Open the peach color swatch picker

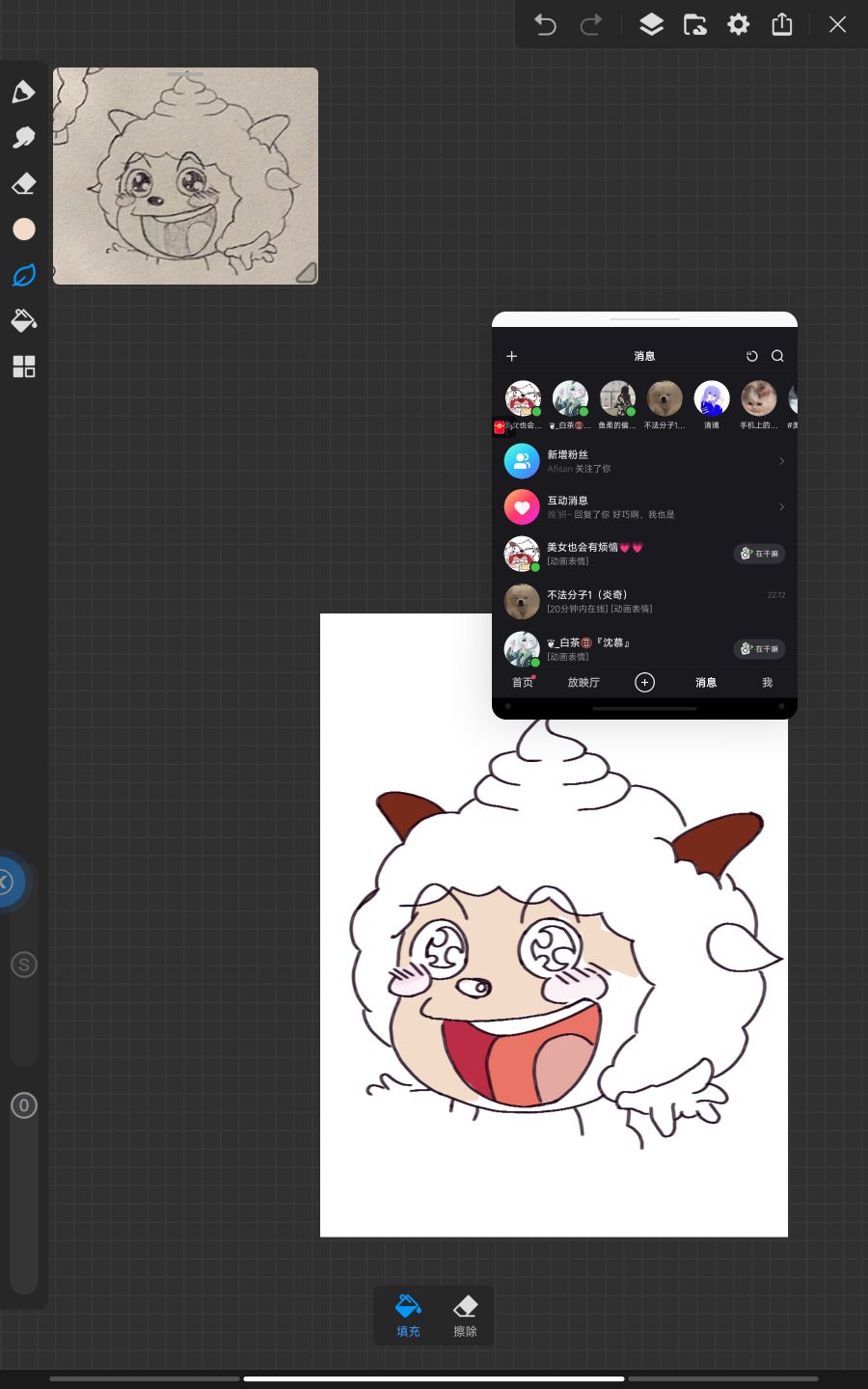(x=23, y=229)
